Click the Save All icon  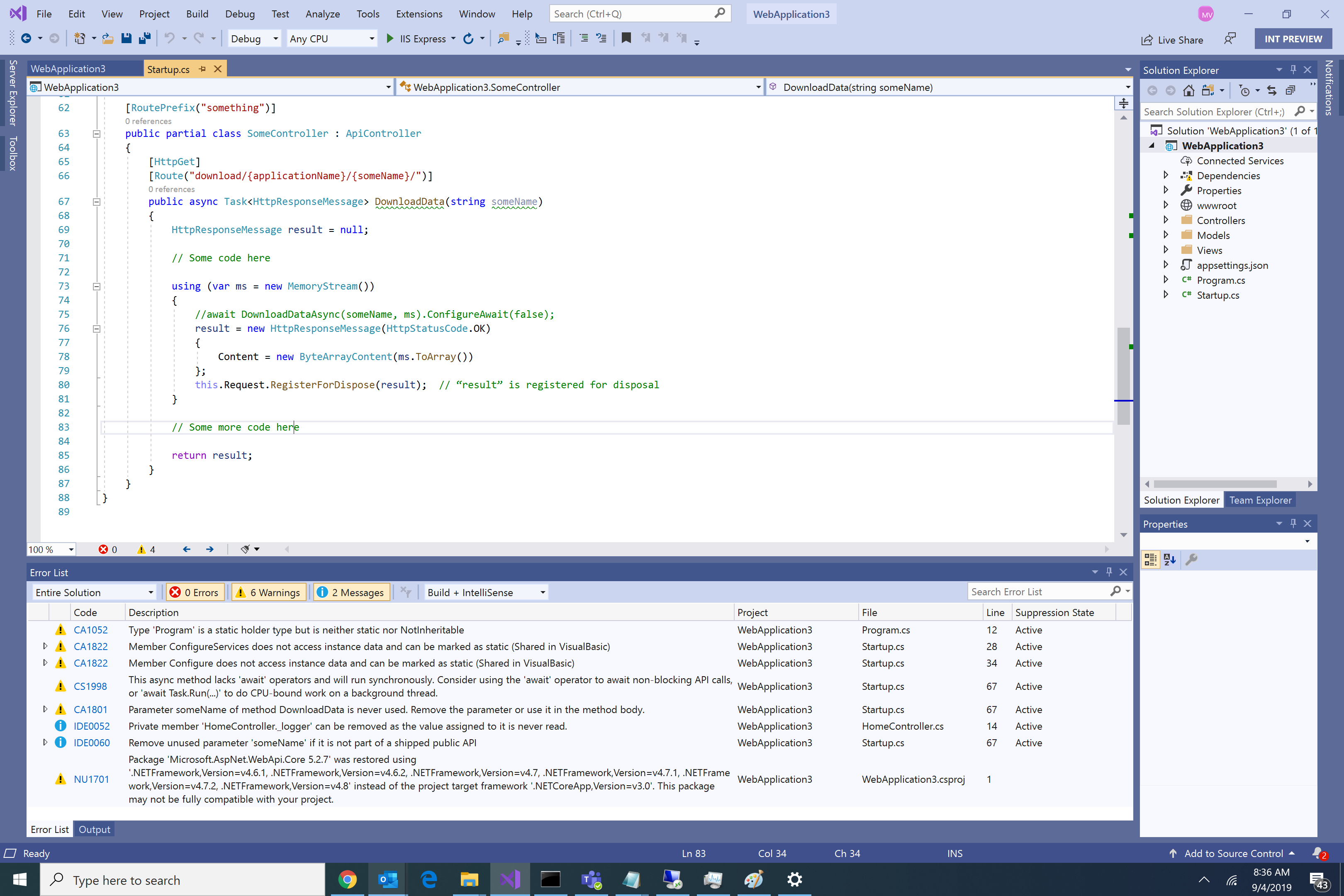click(145, 38)
